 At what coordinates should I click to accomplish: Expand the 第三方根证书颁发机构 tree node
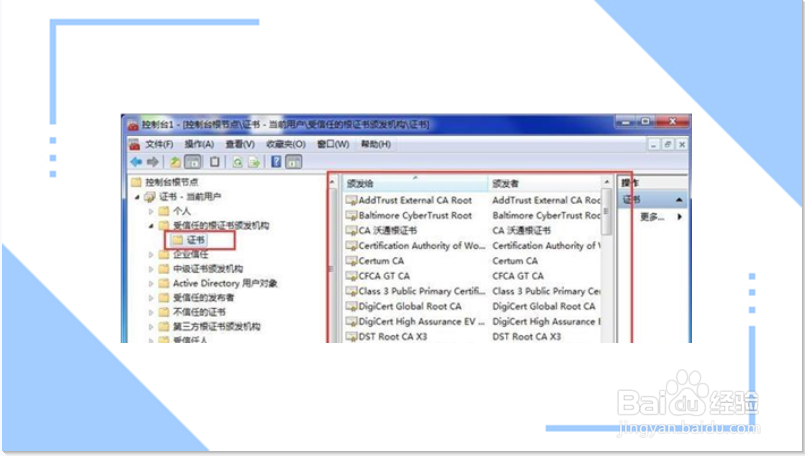pyautogui.click(x=151, y=326)
